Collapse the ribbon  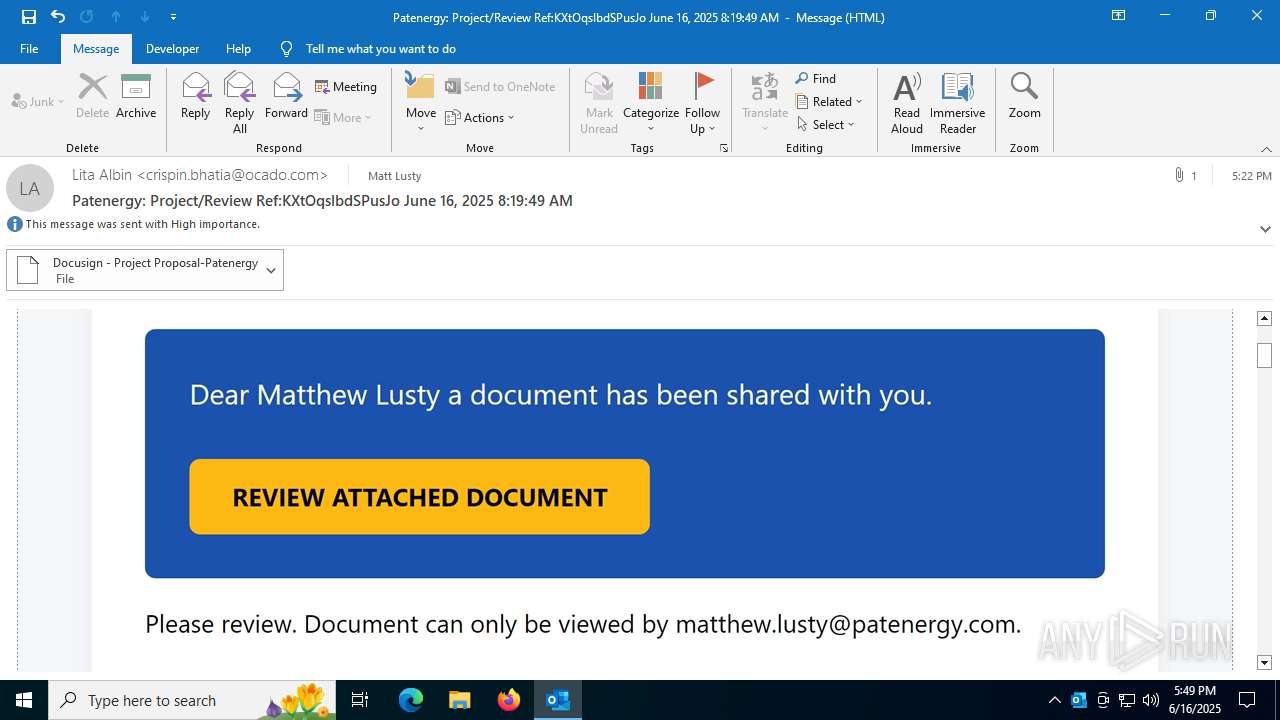(x=1266, y=149)
